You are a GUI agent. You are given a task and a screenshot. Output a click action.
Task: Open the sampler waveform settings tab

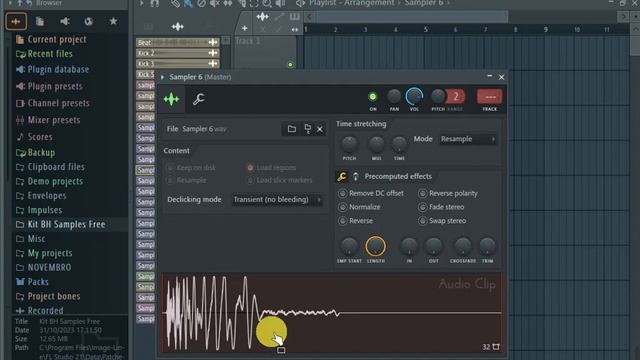[x=171, y=99]
